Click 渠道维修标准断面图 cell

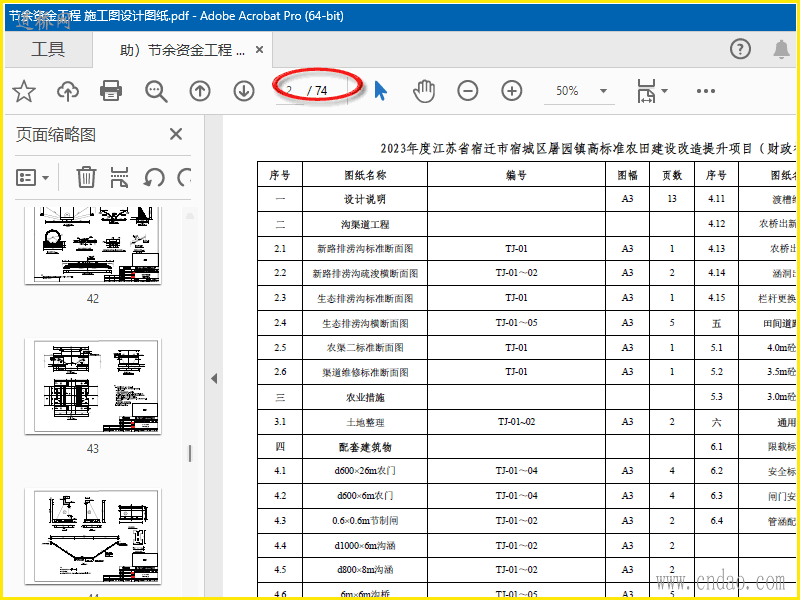click(365, 372)
